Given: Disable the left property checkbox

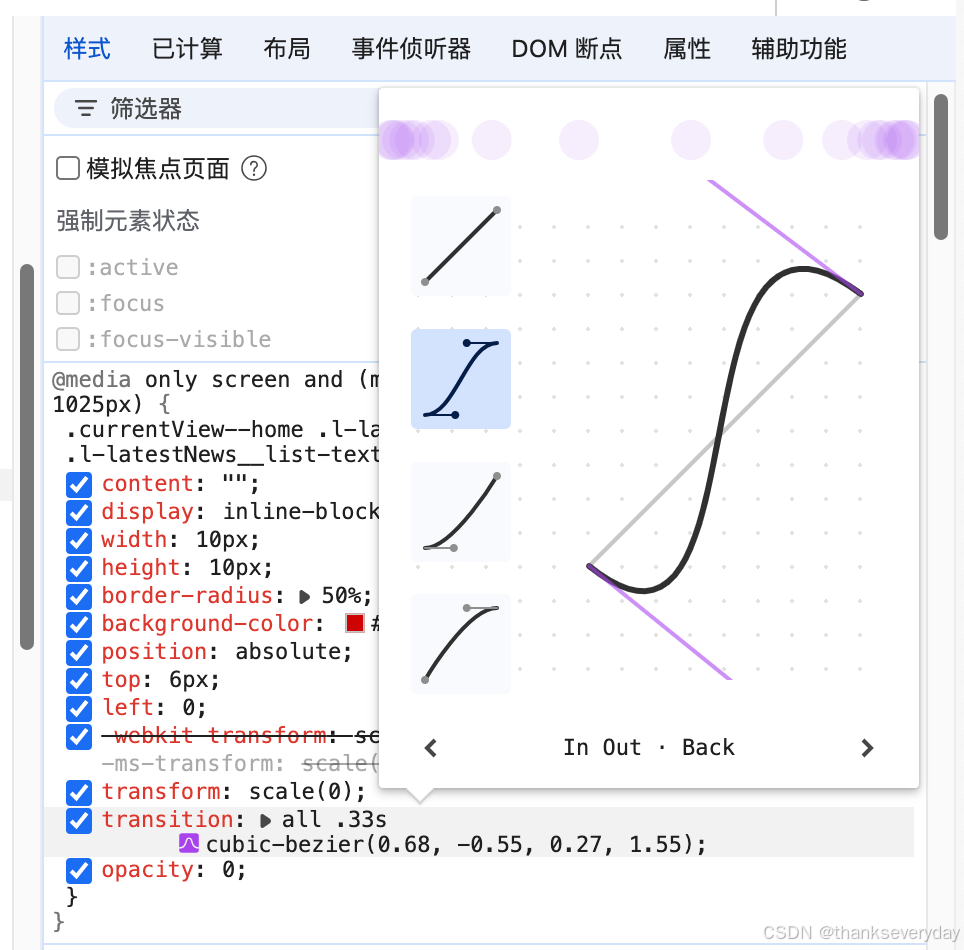Looking at the screenshot, I should pos(79,708).
